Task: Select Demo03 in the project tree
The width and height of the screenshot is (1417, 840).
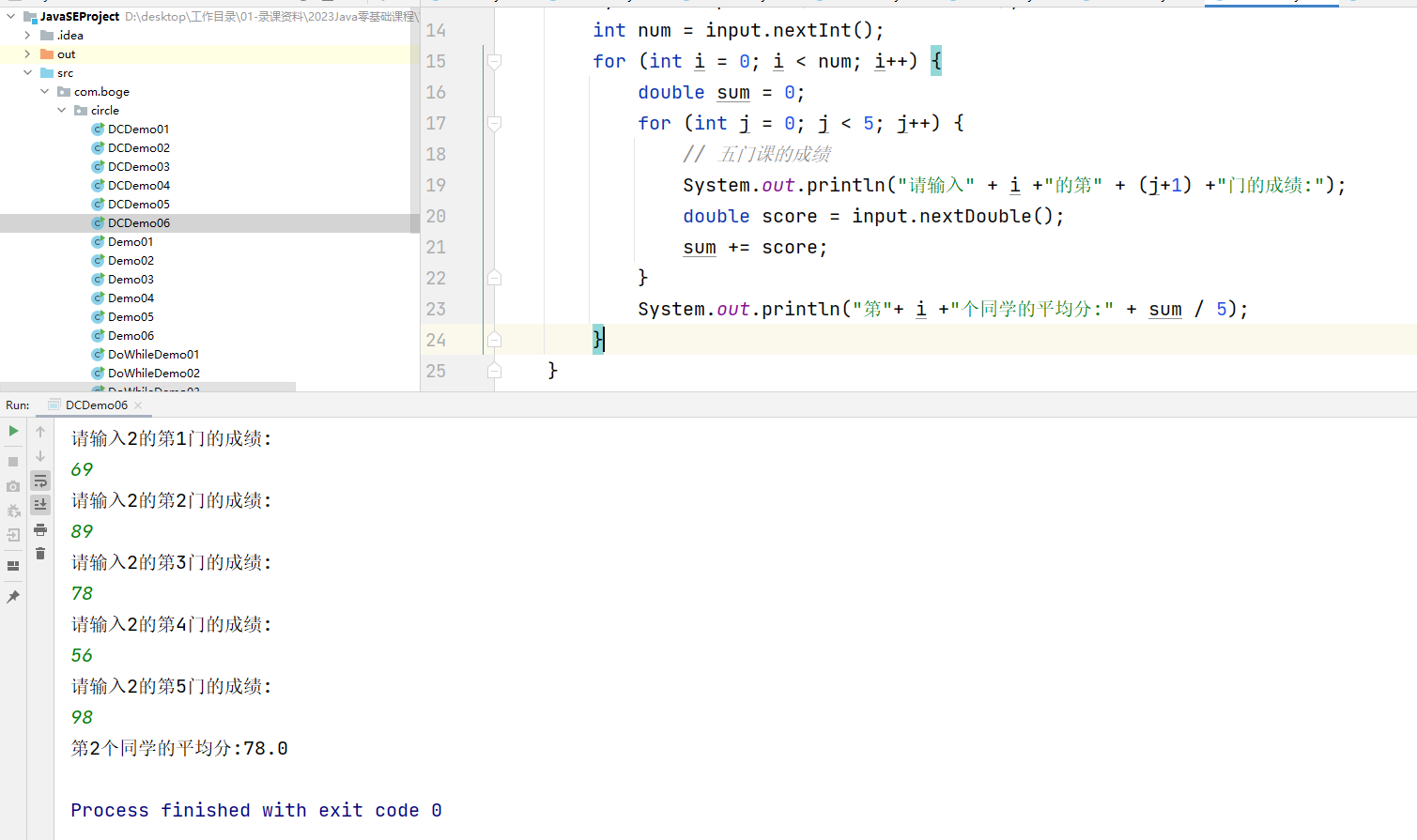Action: pyautogui.click(x=131, y=279)
